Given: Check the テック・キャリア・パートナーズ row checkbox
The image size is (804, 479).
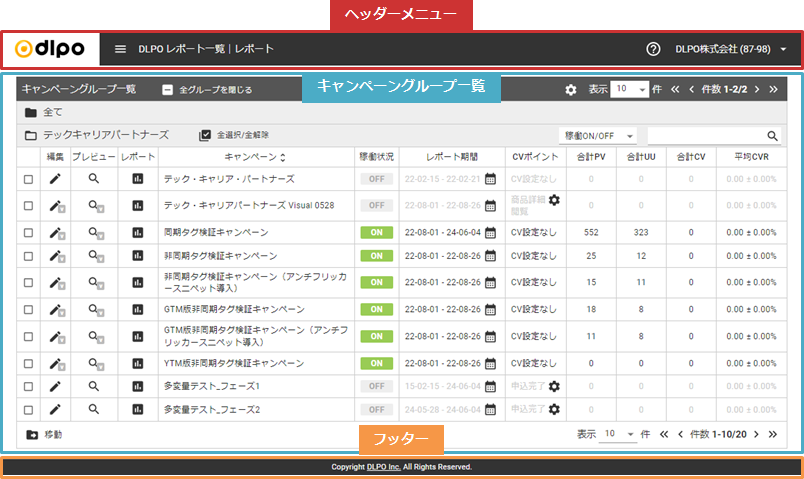Looking at the screenshot, I should click(x=28, y=179).
